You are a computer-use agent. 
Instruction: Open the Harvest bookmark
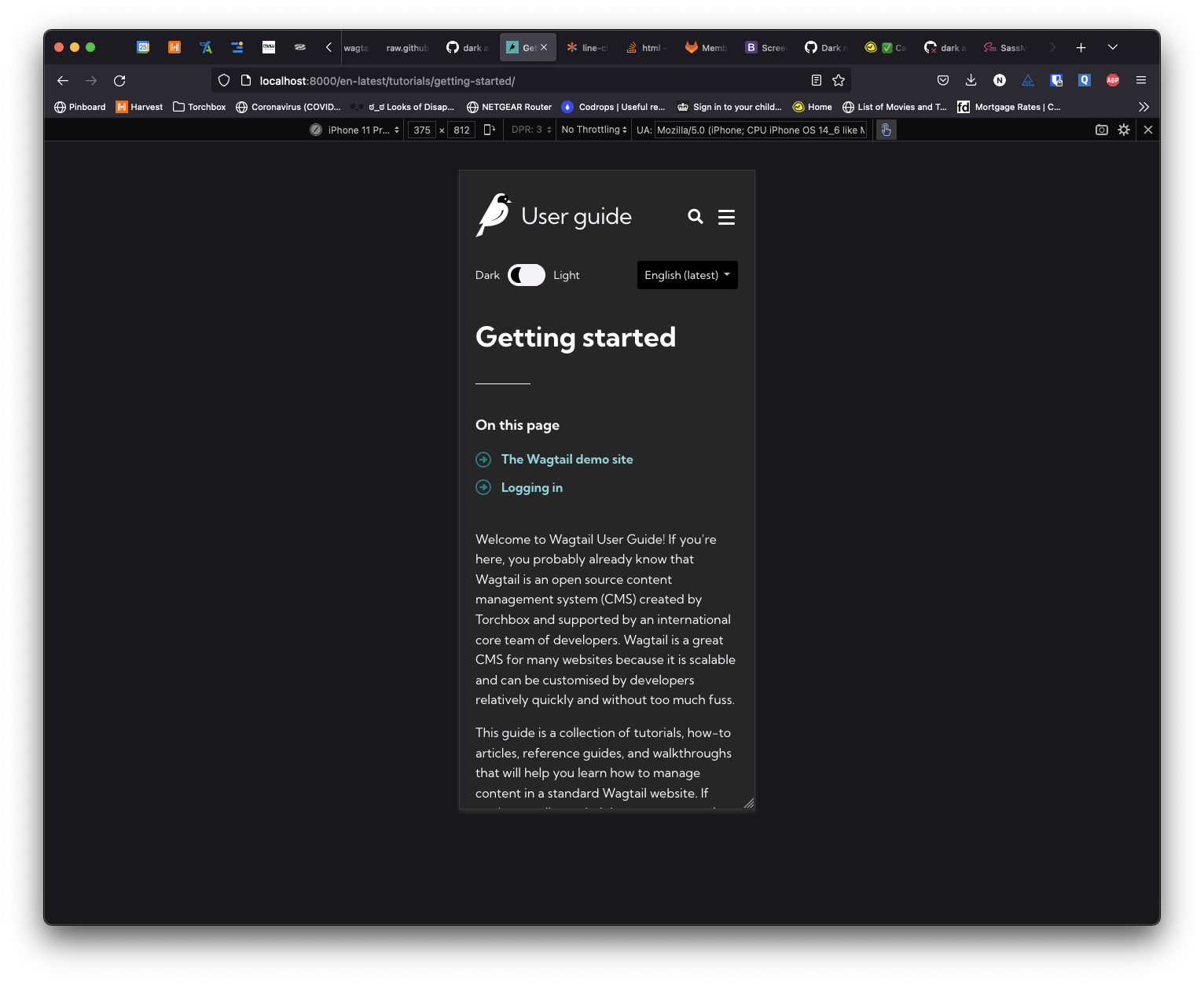pyautogui.click(x=139, y=107)
